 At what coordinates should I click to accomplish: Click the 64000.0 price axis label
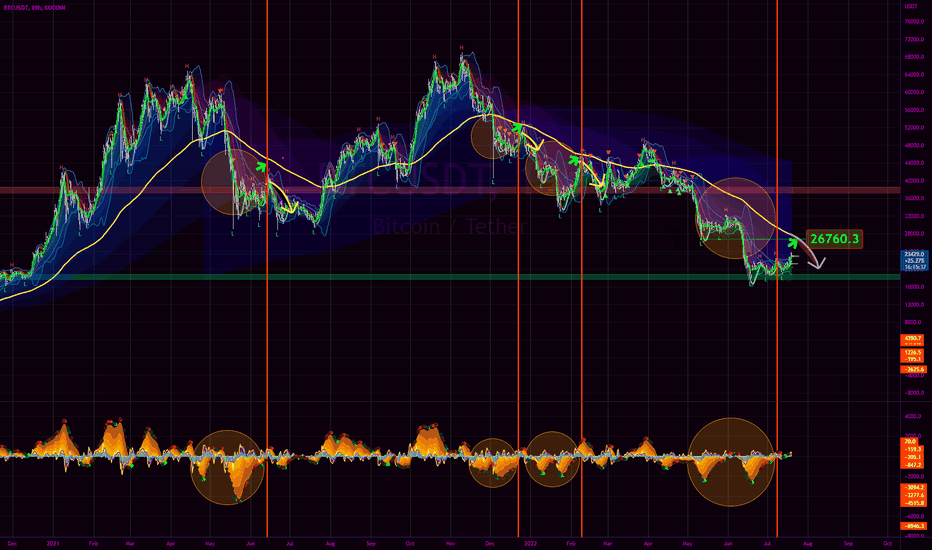[914, 75]
